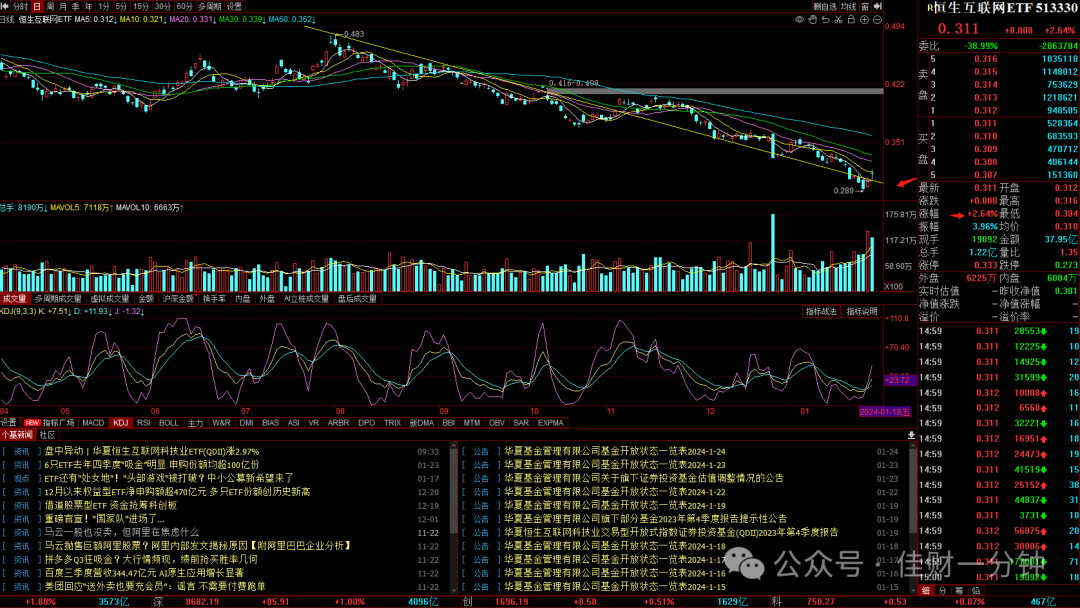Image resolution: width=1080 pixels, height=608 pixels.
Task: Switch indicator to TRIX
Action: [393, 423]
